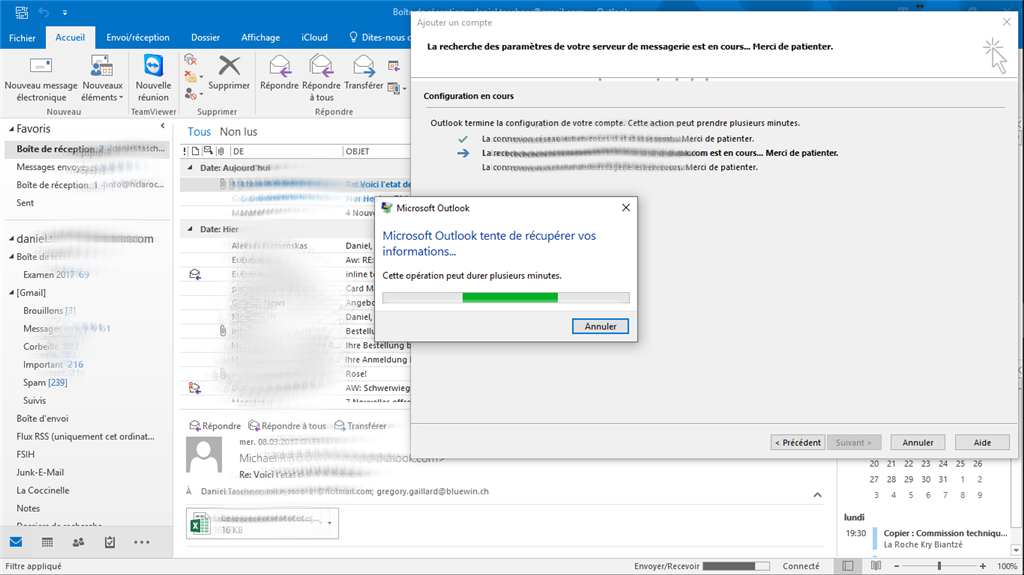Click the ribbon Répondre icon
The image size is (1024, 575).
click(280, 66)
